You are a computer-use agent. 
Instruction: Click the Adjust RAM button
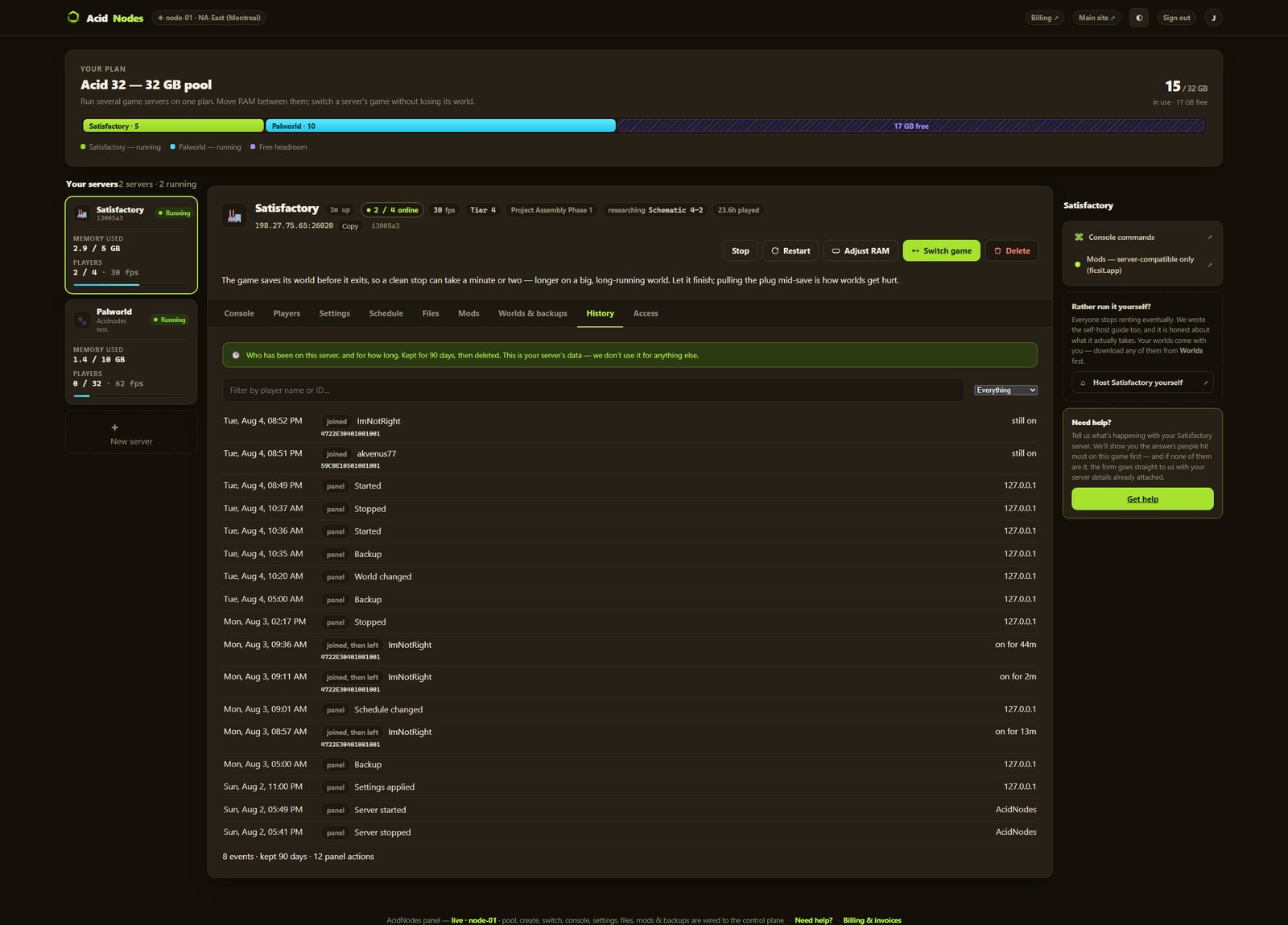tap(861, 251)
